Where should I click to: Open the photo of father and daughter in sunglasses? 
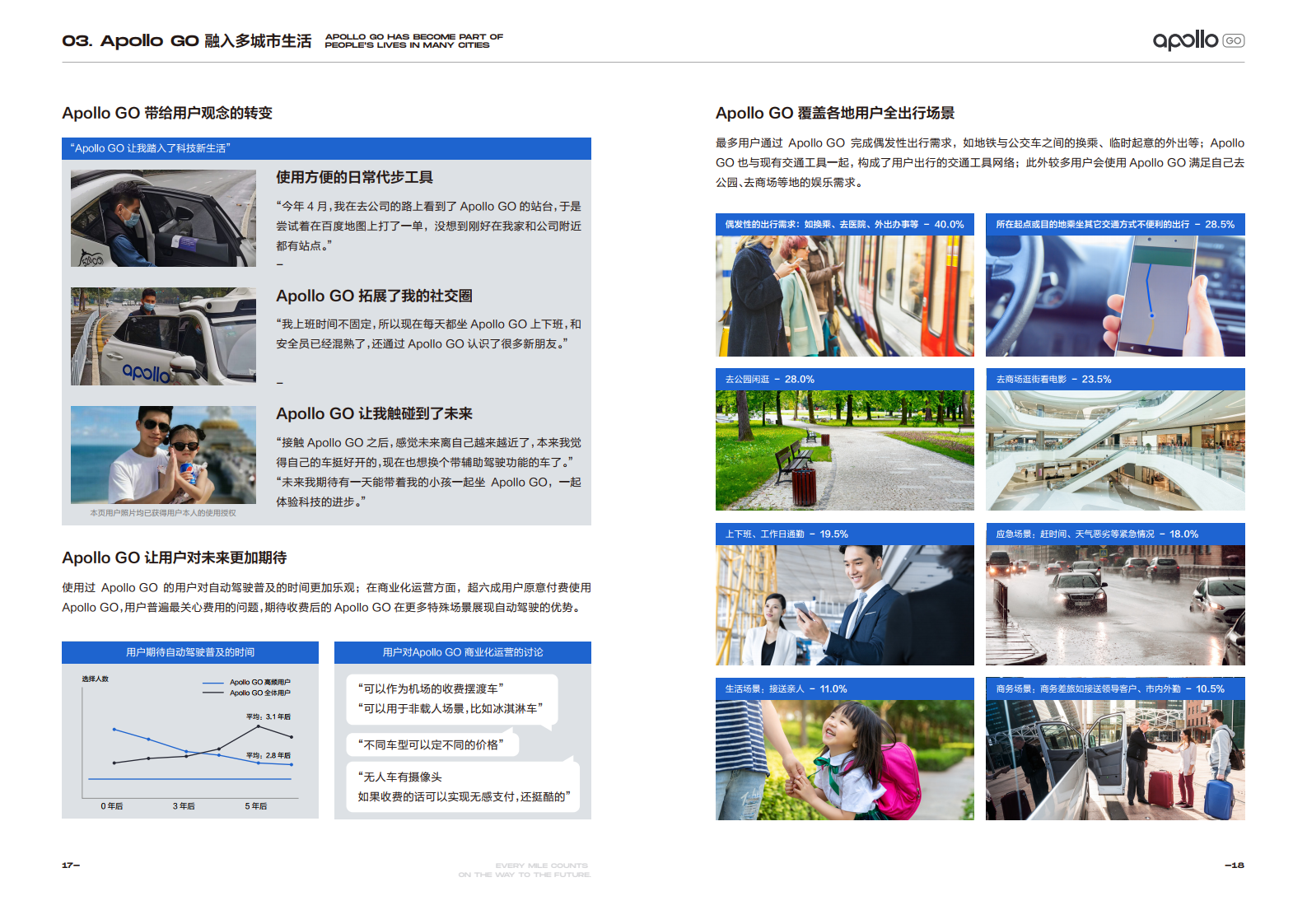[163, 455]
